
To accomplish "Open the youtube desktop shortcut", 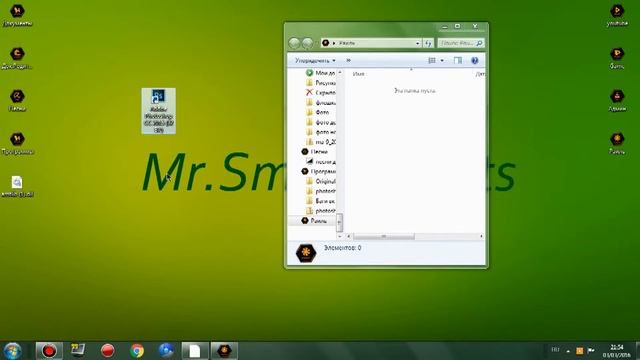I will click(617, 16).
